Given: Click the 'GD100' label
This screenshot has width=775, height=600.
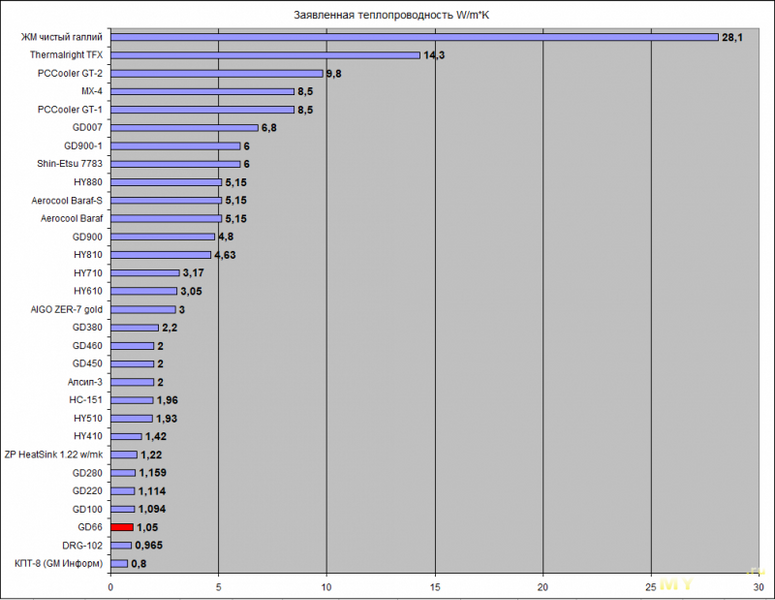Looking at the screenshot, I should [x=87, y=509].
